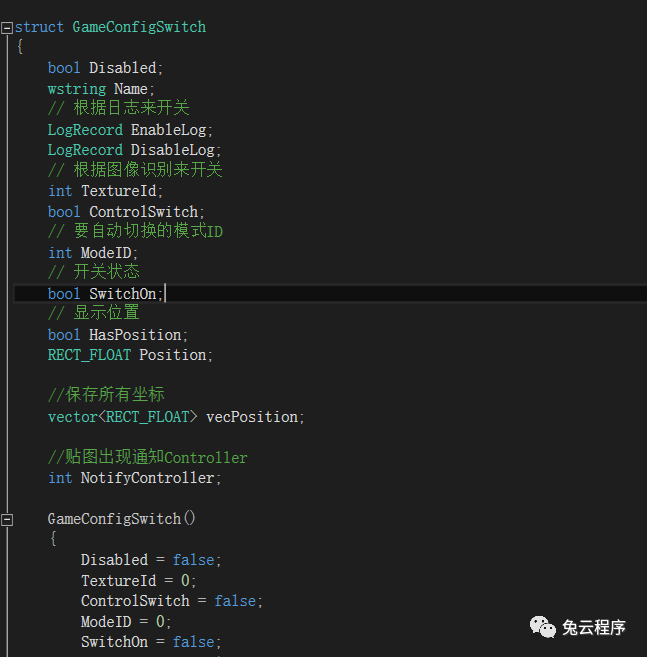
Task: Click the bool HasPosition declaration
Action: 118,334
